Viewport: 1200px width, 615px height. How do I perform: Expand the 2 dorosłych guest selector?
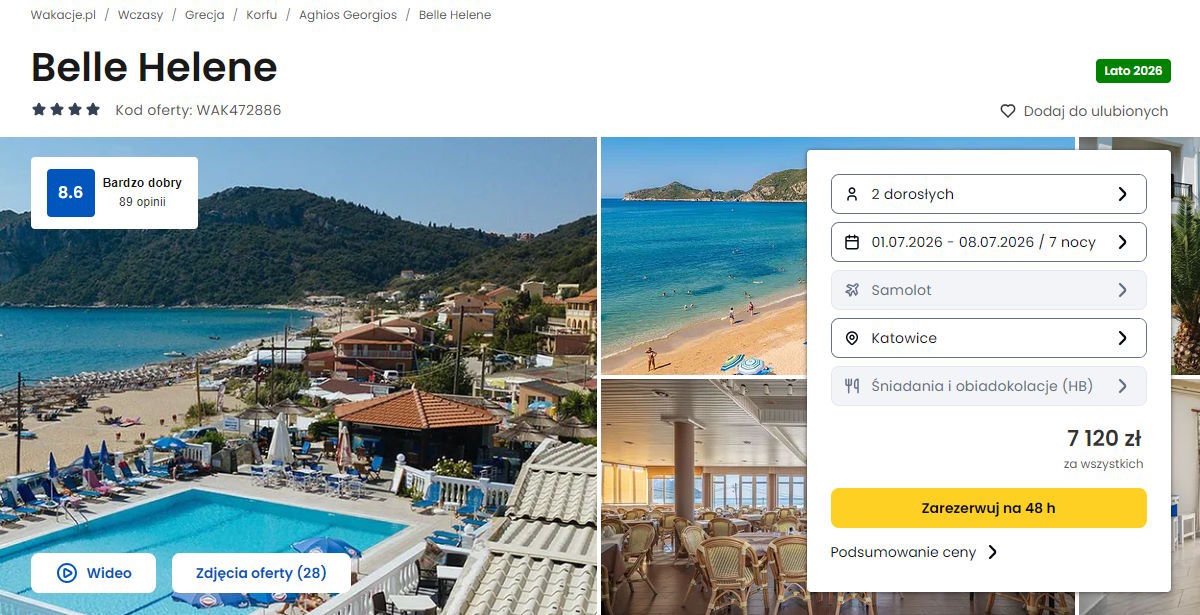[x=988, y=194]
